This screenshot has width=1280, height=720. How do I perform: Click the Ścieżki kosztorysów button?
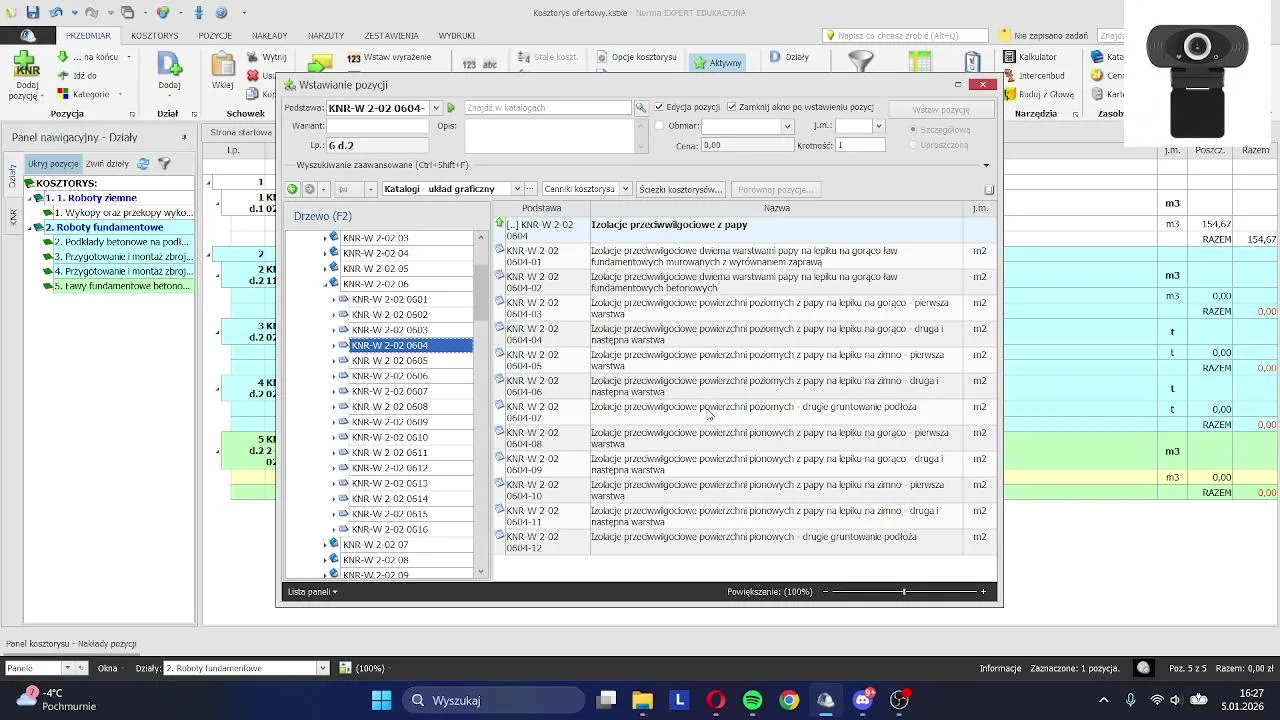(681, 189)
